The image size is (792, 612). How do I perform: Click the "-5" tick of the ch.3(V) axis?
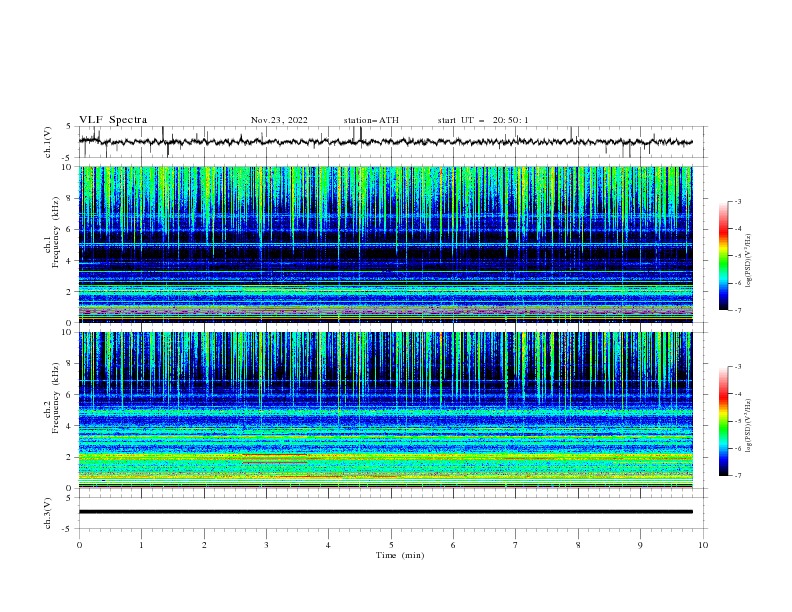click(68, 529)
